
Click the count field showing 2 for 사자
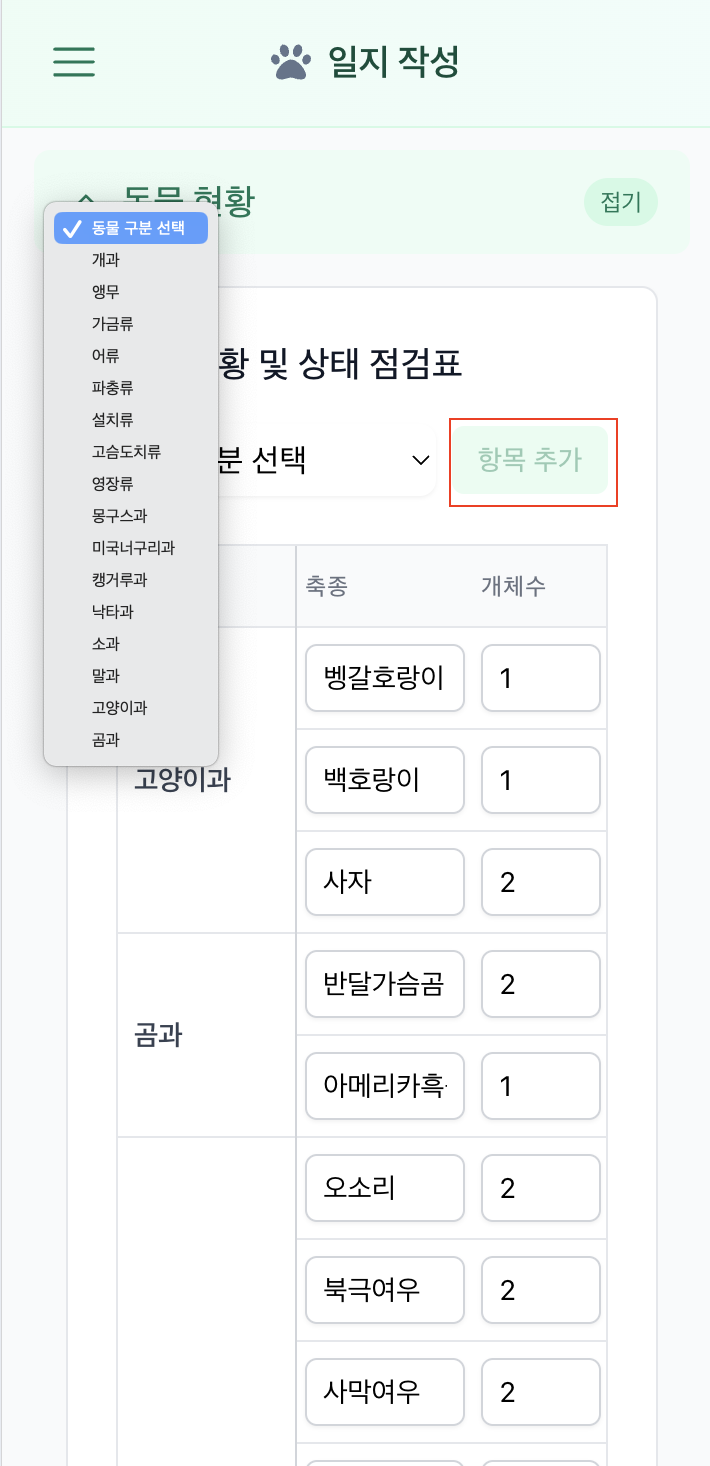coord(540,882)
